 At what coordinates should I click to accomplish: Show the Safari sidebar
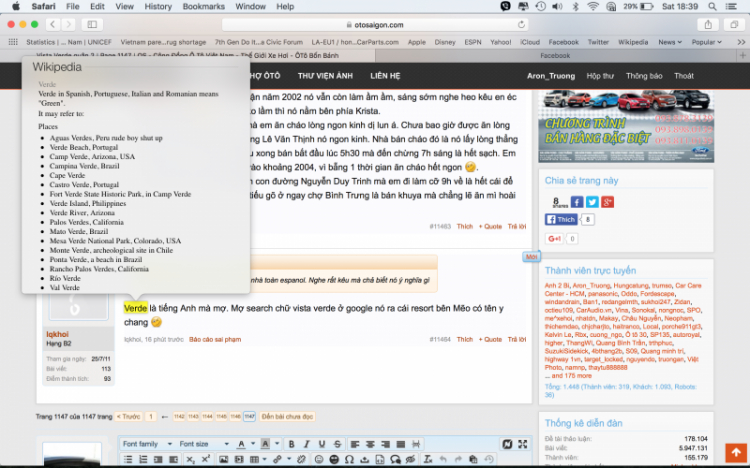pyautogui.click(x=92, y=24)
